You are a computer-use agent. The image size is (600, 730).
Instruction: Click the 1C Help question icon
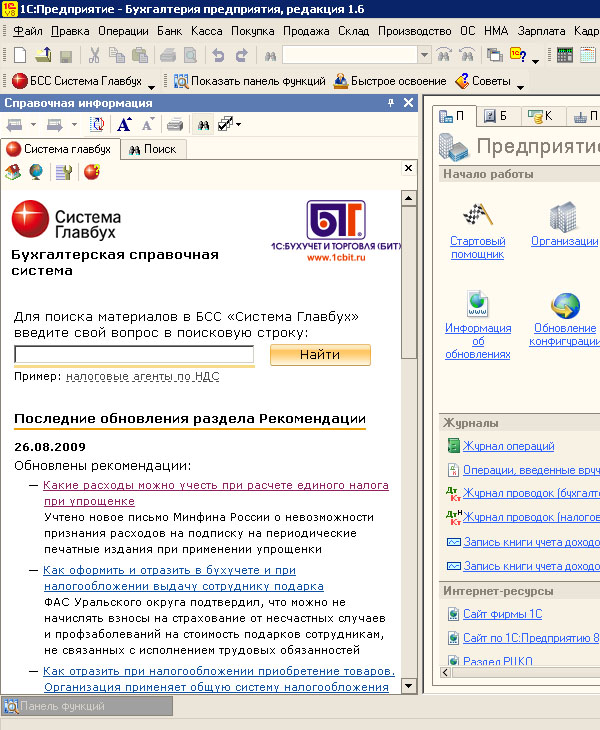(518, 55)
